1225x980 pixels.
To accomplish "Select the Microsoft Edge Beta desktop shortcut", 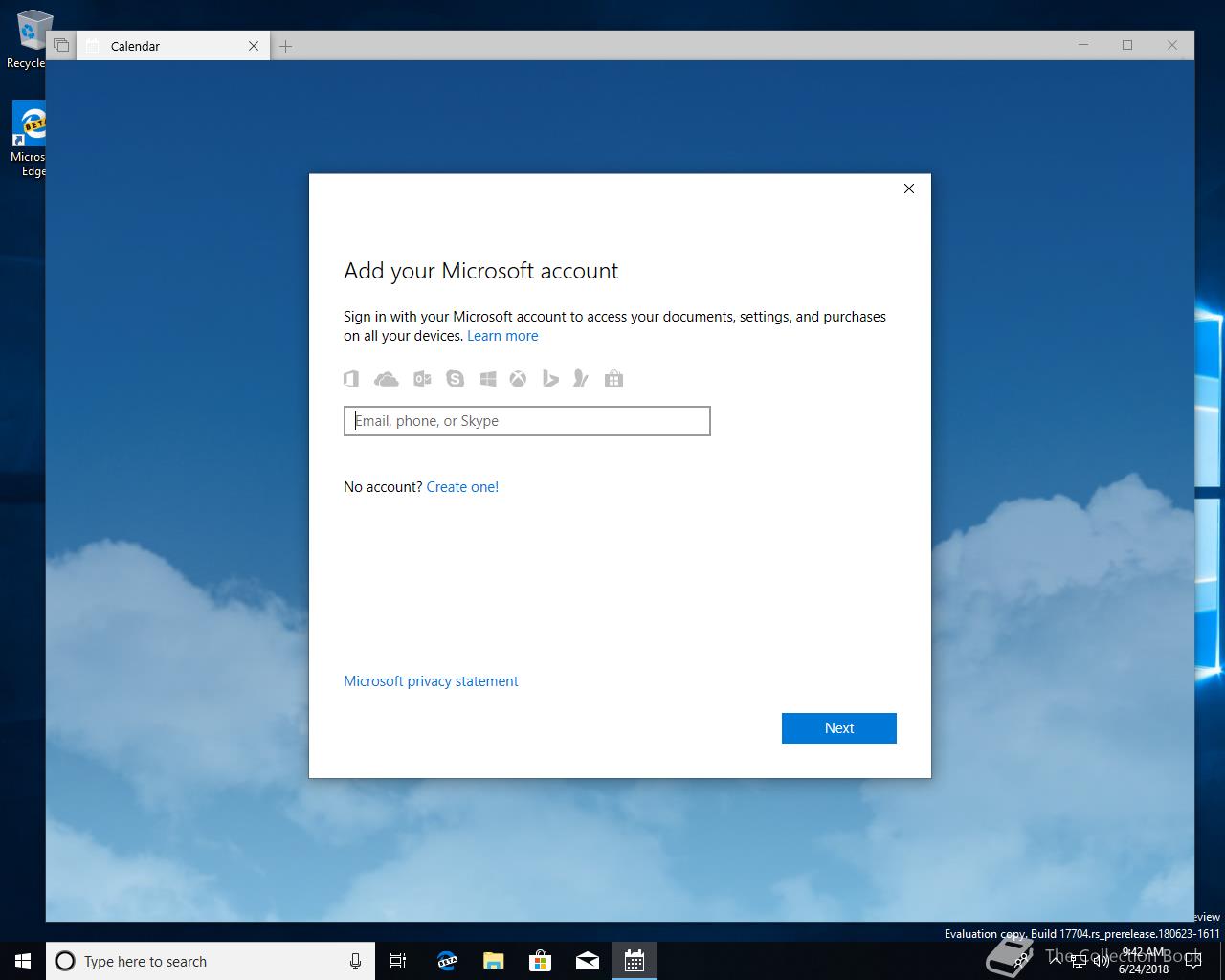I will (29, 140).
